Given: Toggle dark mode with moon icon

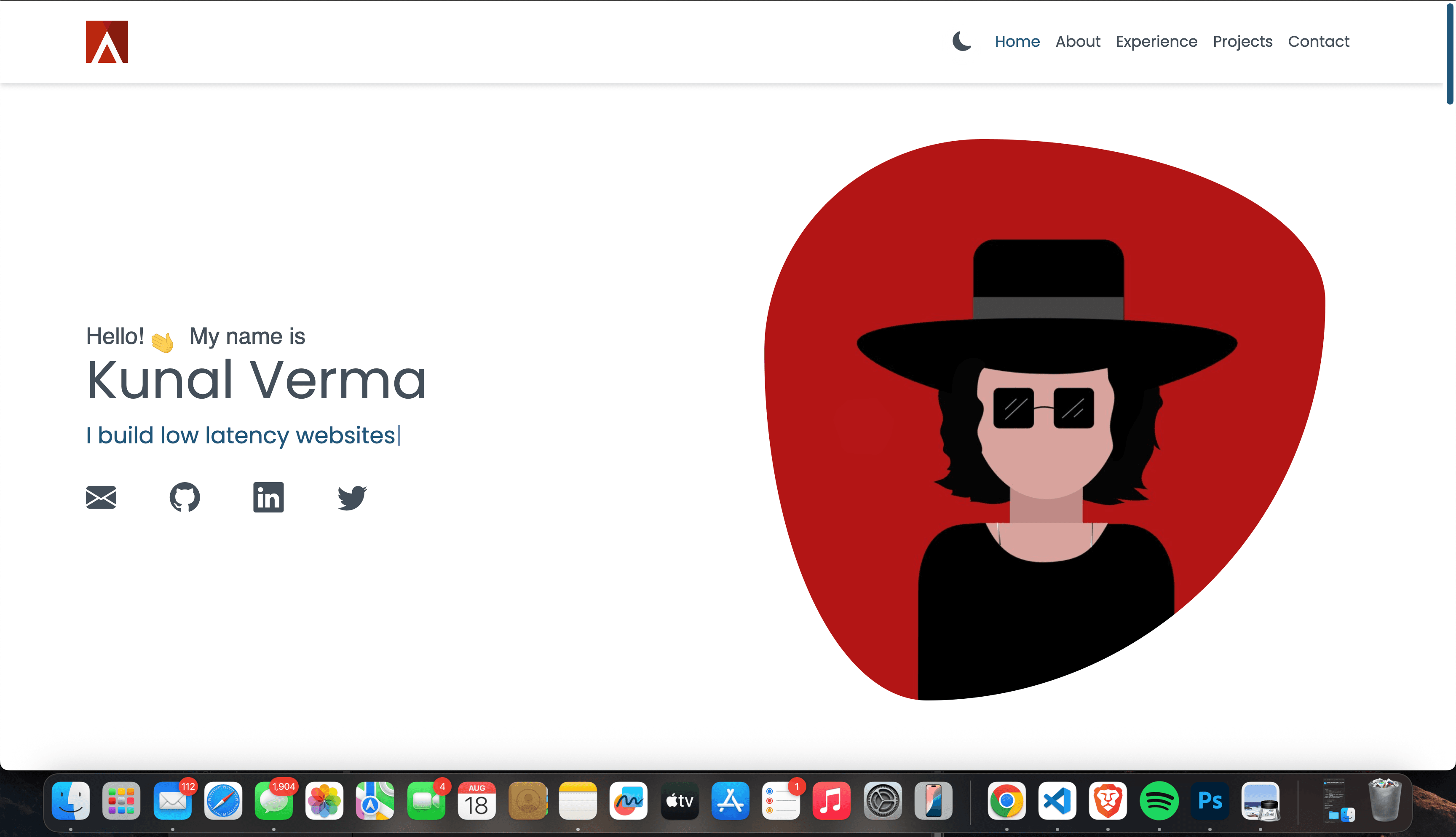Looking at the screenshot, I should (961, 41).
